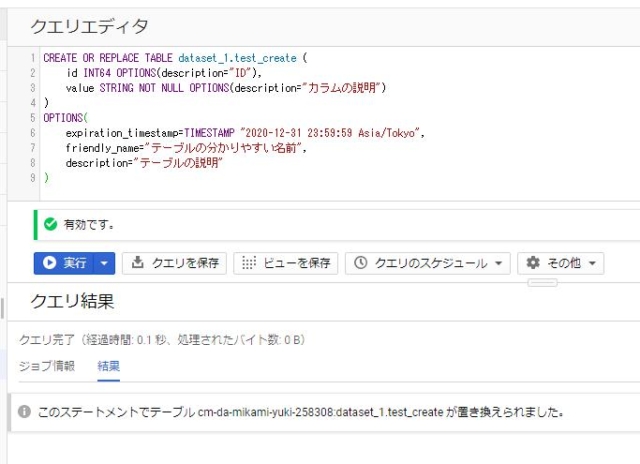The width and height of the screenshot is (640, 464).
Task: Save view with ビューを保存 button
Action: click(286, 263)
